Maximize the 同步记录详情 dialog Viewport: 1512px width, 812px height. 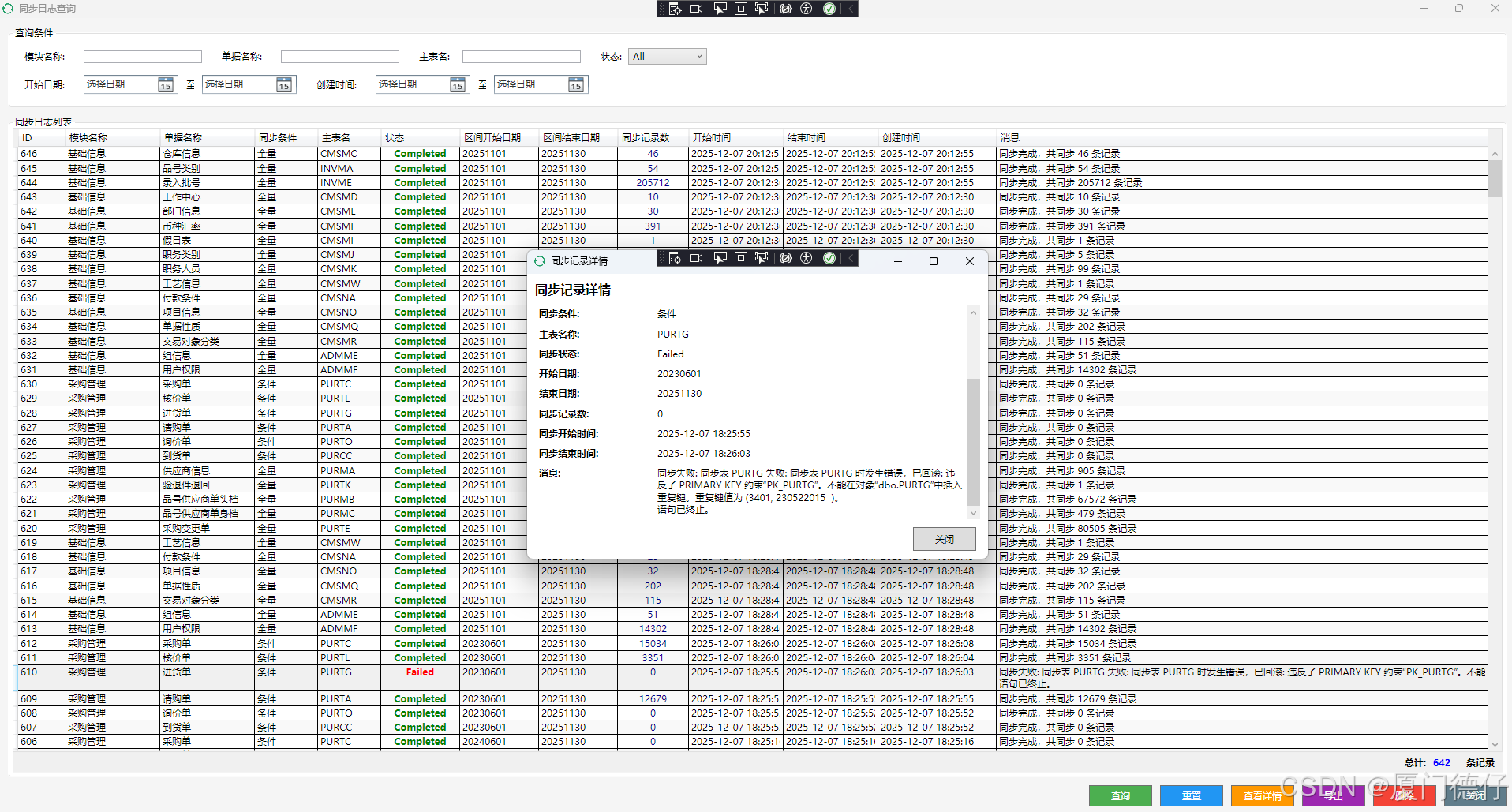click(x=934, y=261)
